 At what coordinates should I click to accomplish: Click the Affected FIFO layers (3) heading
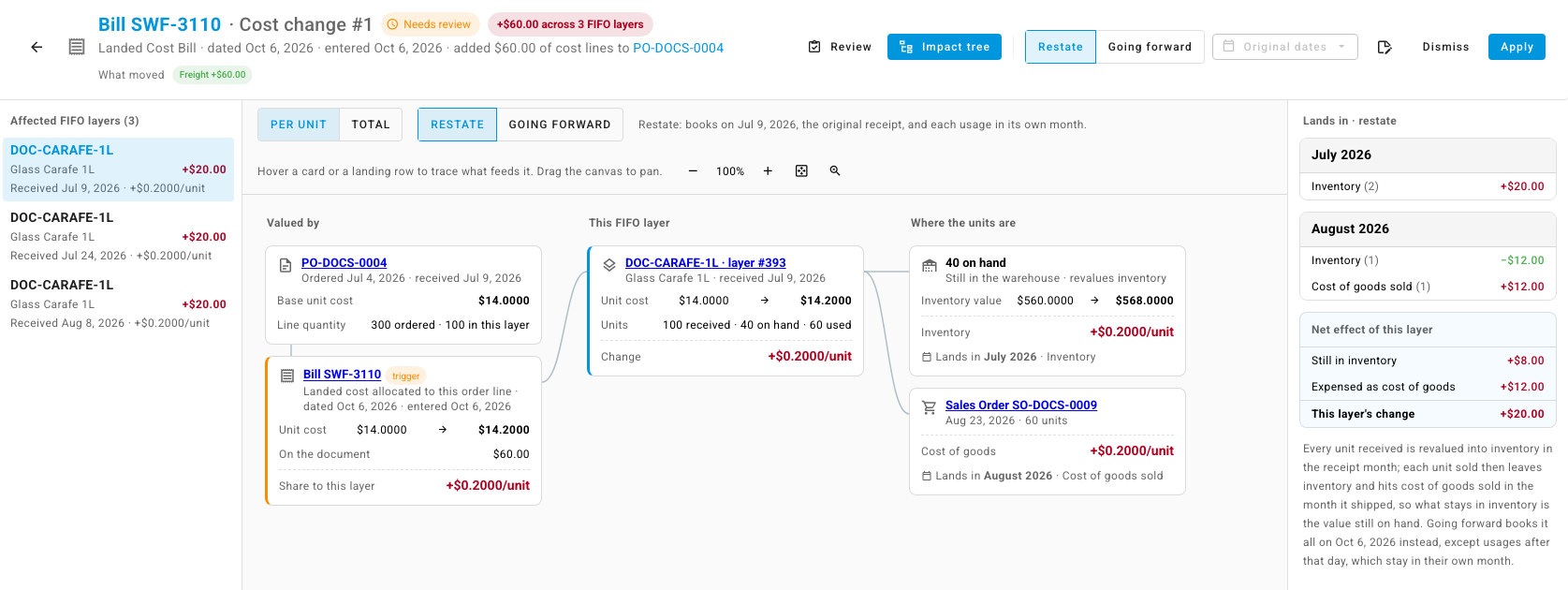click(75, 121)
